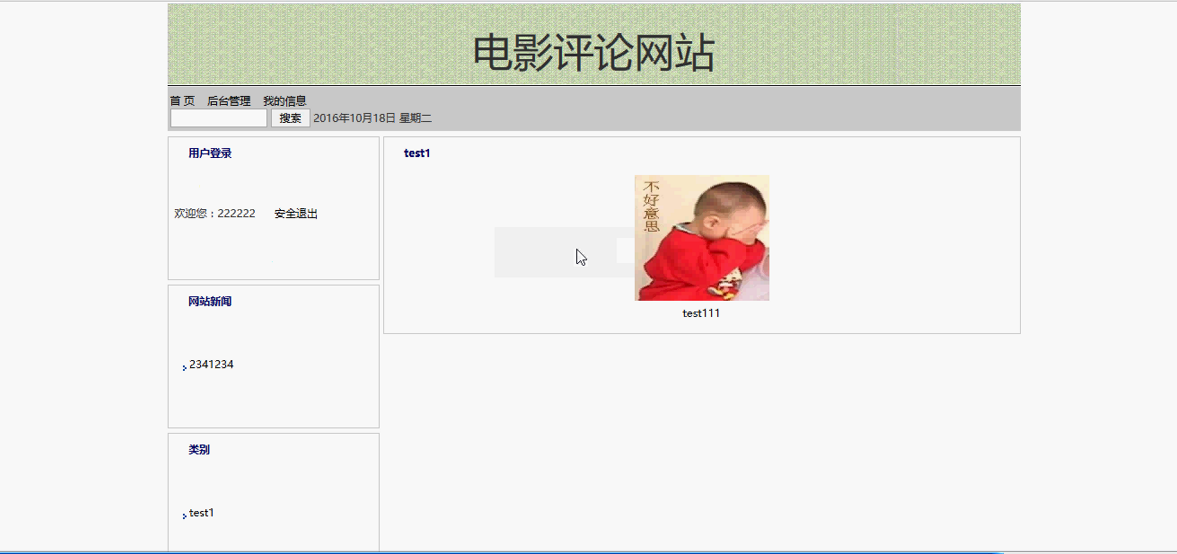This screenshot has width=1177, height=554.
Task: Open 我的信息 navigation link
Action: coord(284,101)
